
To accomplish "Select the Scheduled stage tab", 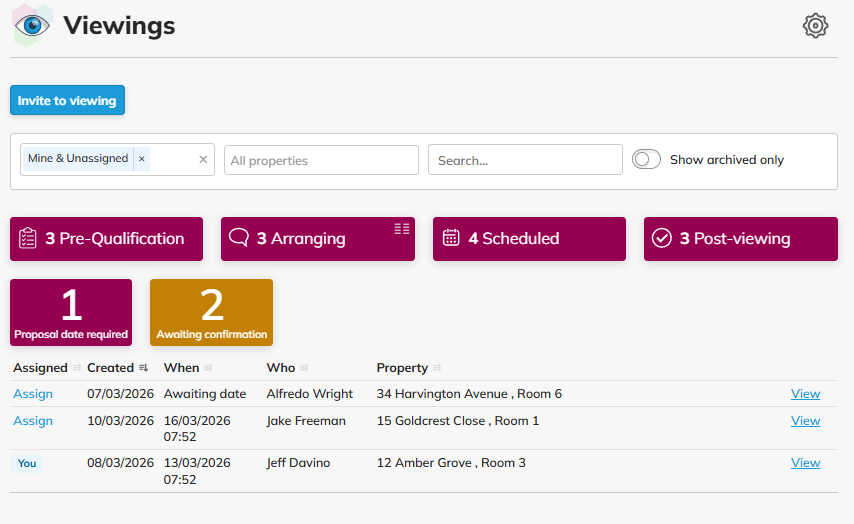I will coord(529,239).
